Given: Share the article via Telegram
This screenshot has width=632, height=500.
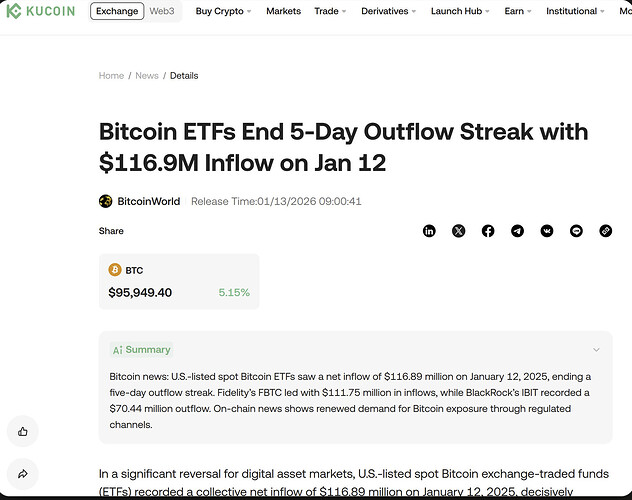Looking at the screenshot, I should point(517,231).
